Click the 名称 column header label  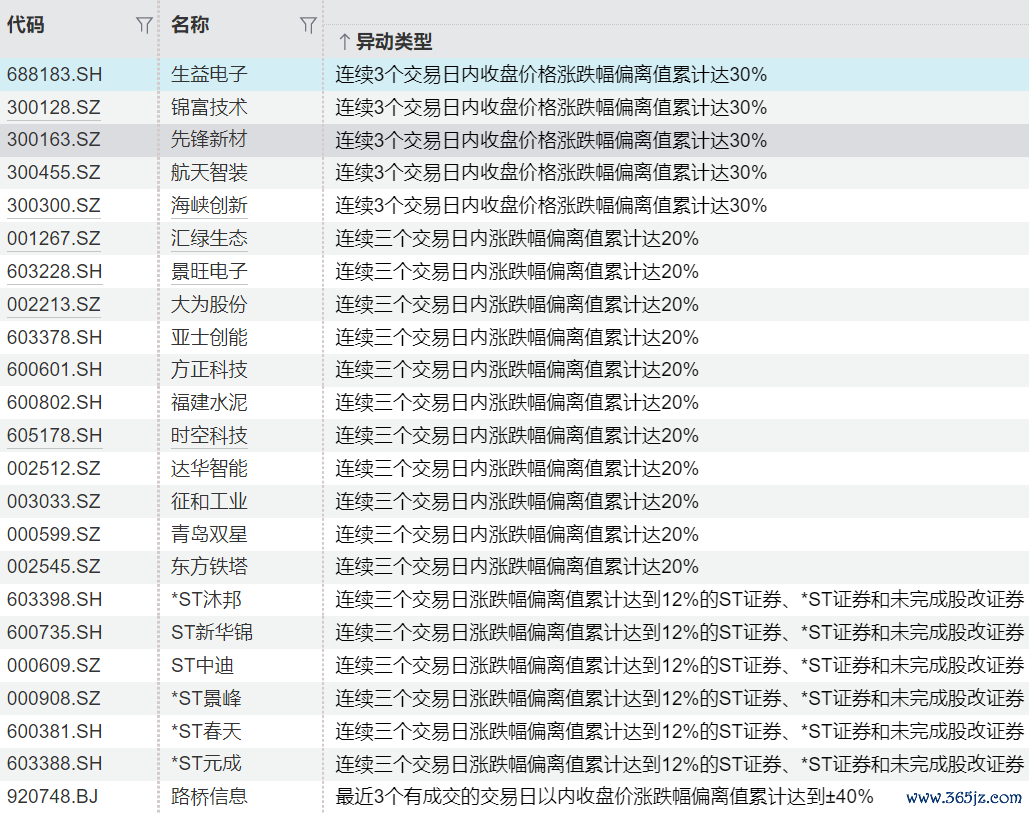coord(190,26)
